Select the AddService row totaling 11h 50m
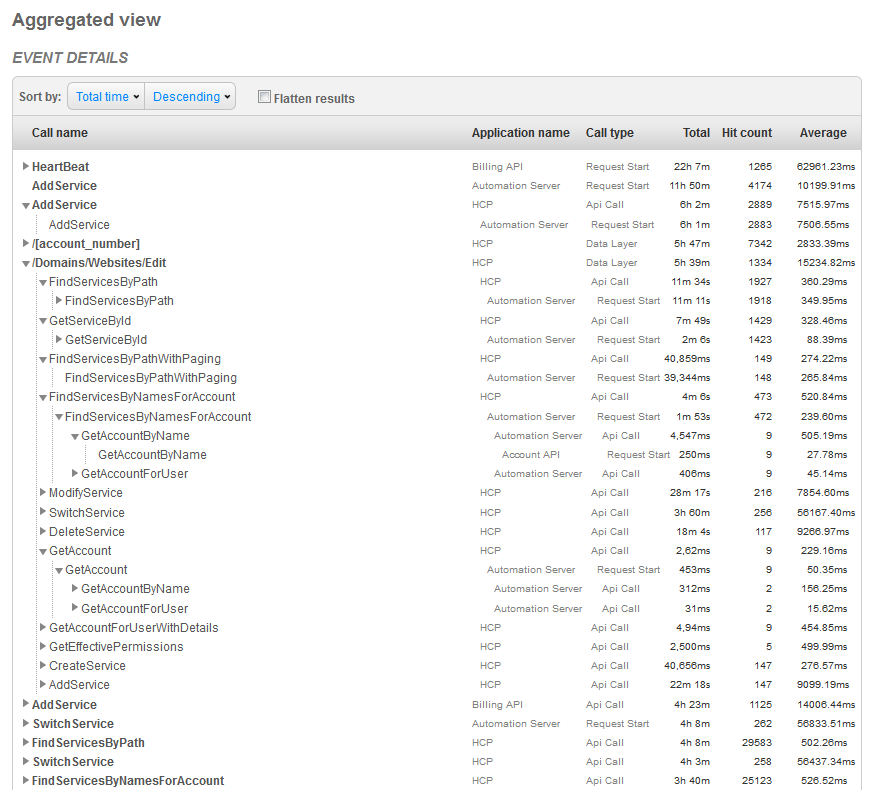The height and width of the screenshot is (790, 875). coord(438,186)
